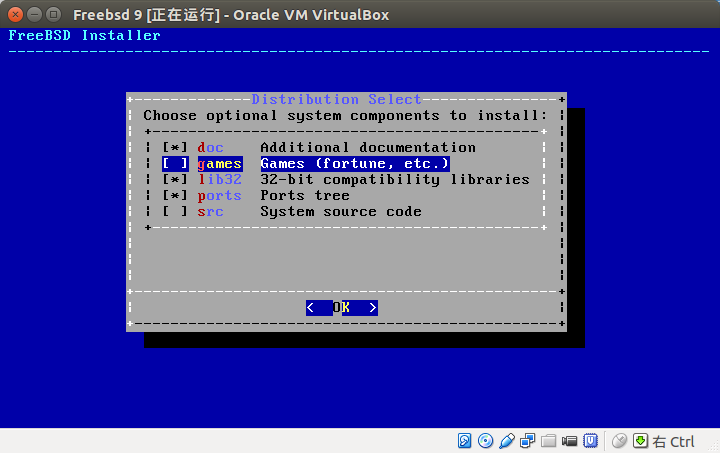Select 'Additional documentation' description text
This screenshot has height=453, width=720.
pyautogui.click(x=368, y=147)
